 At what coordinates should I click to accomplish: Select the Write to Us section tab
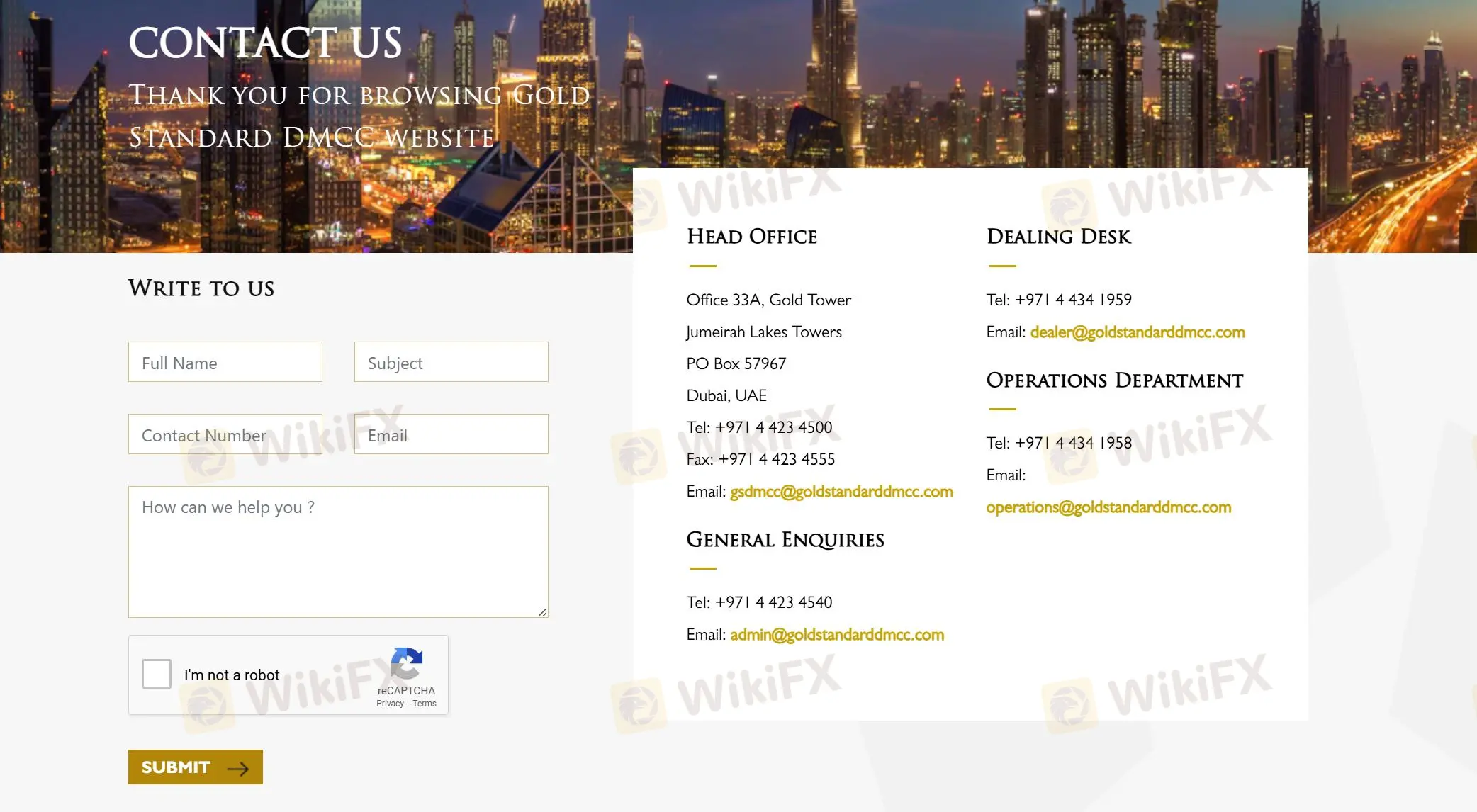click(x=200, y=289)
